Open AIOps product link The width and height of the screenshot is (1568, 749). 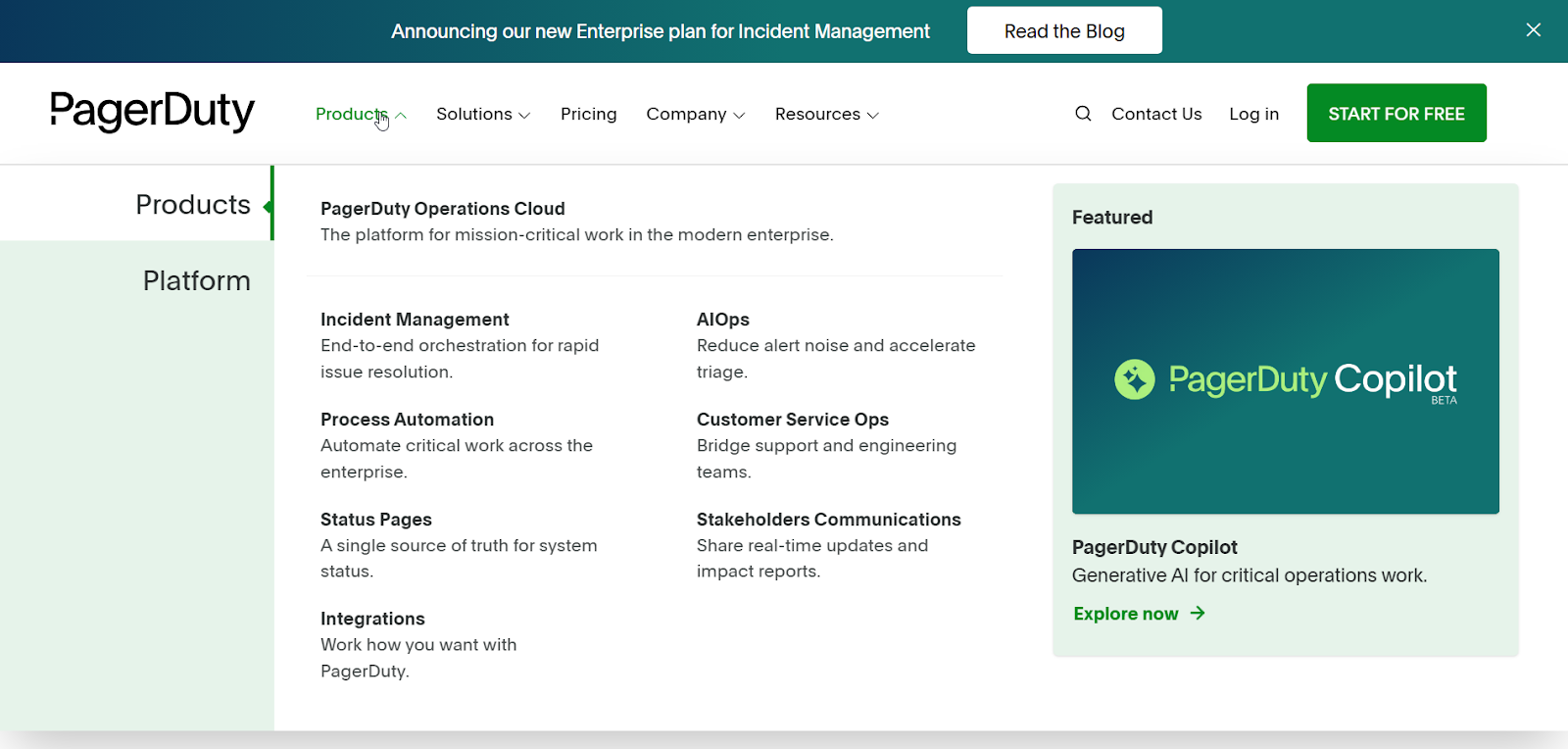[x=723, y=320]
